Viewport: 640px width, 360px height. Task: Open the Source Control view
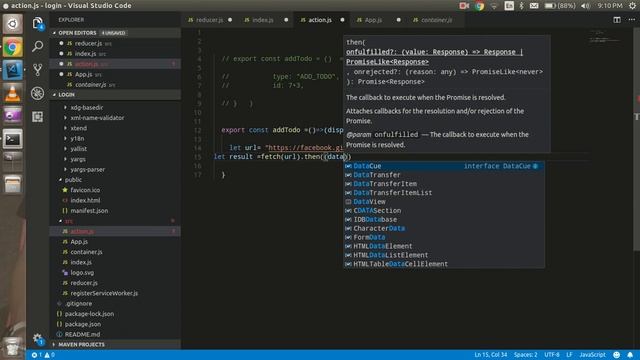click(x=38, y=70)
